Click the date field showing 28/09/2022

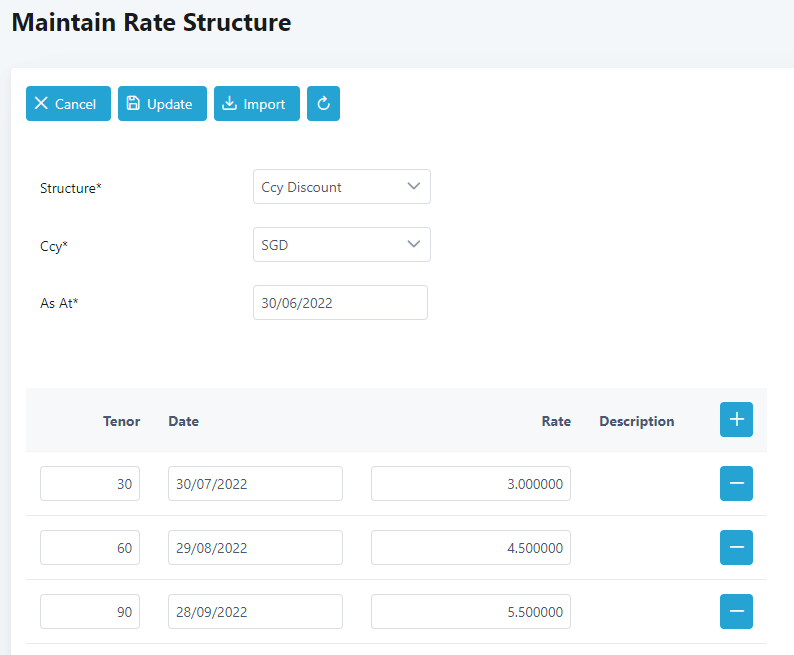pyautogui.click(x=255, y=612)
